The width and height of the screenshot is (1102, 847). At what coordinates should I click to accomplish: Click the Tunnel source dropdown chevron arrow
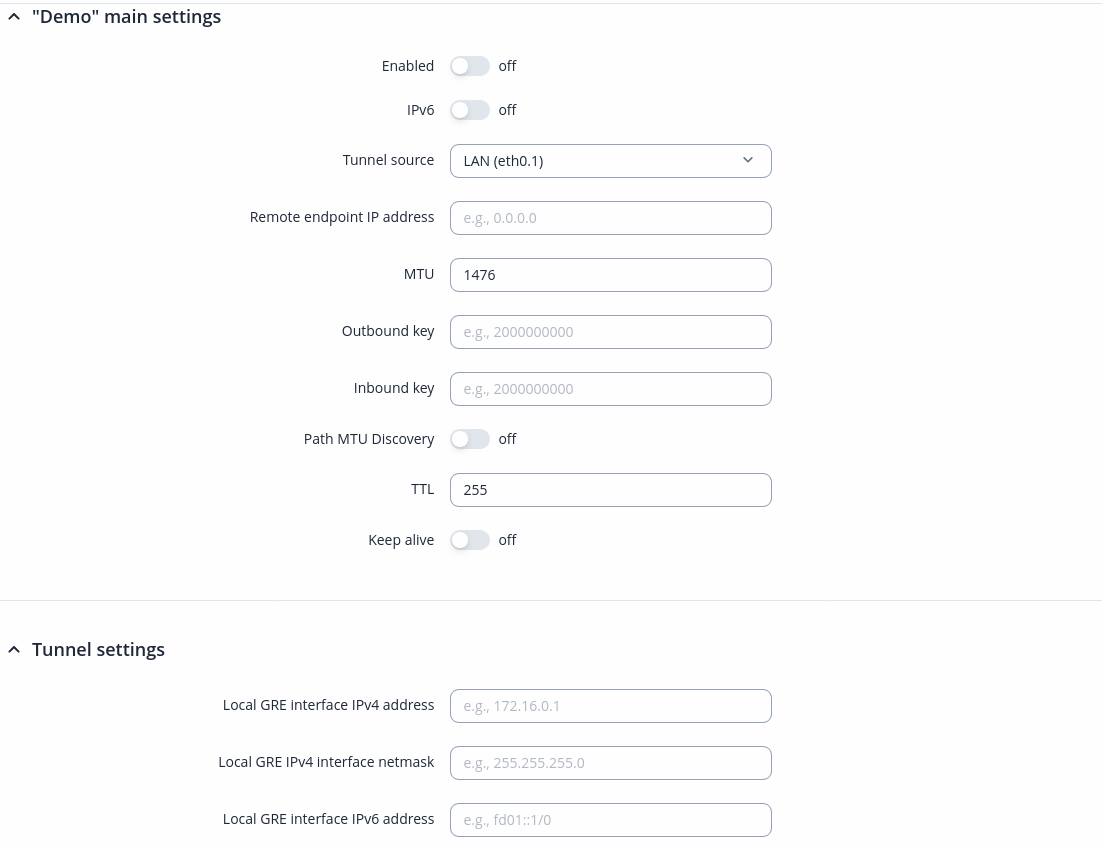(x=748, y=161)
